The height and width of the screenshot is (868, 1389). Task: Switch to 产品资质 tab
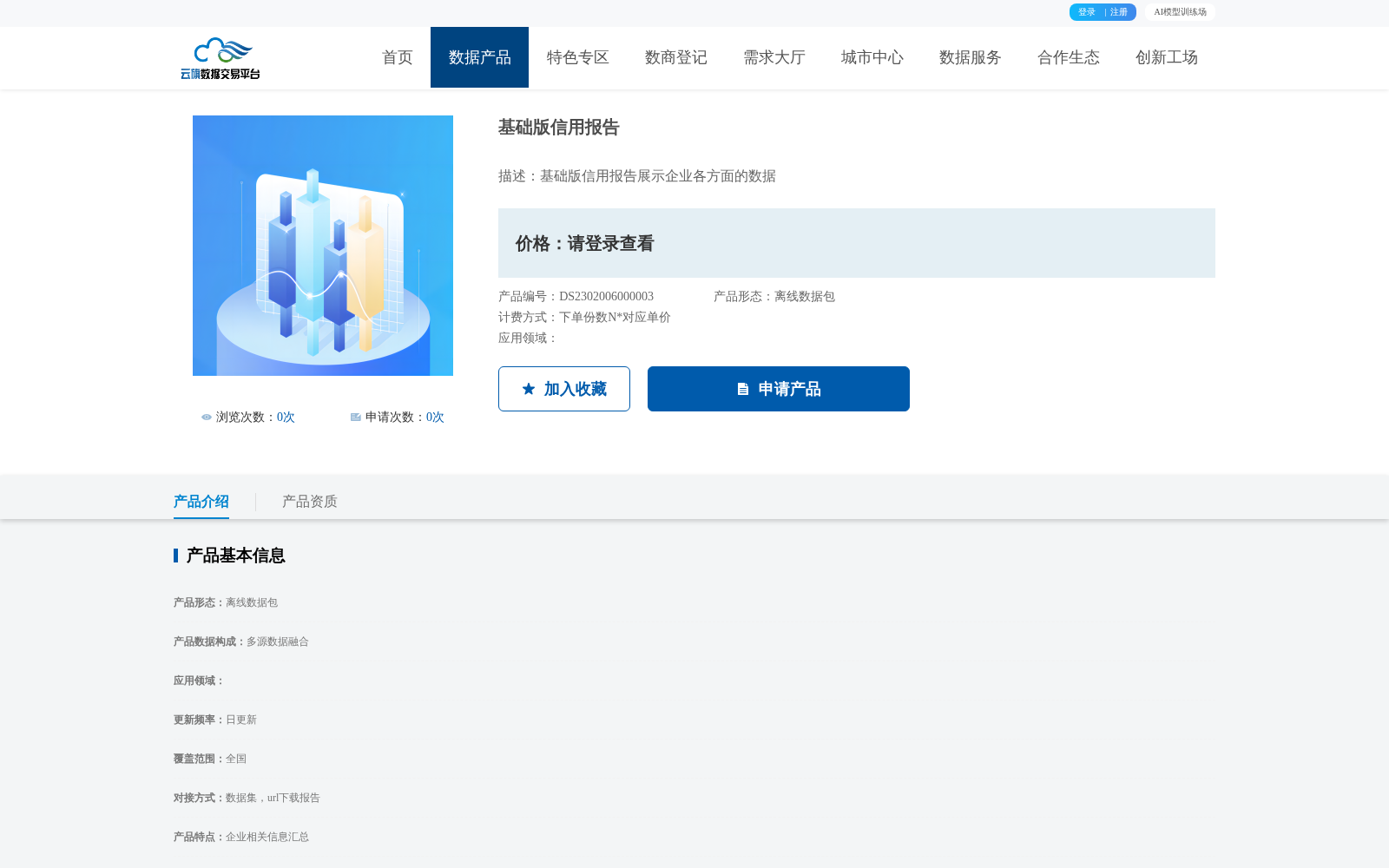tap(310, 502)
